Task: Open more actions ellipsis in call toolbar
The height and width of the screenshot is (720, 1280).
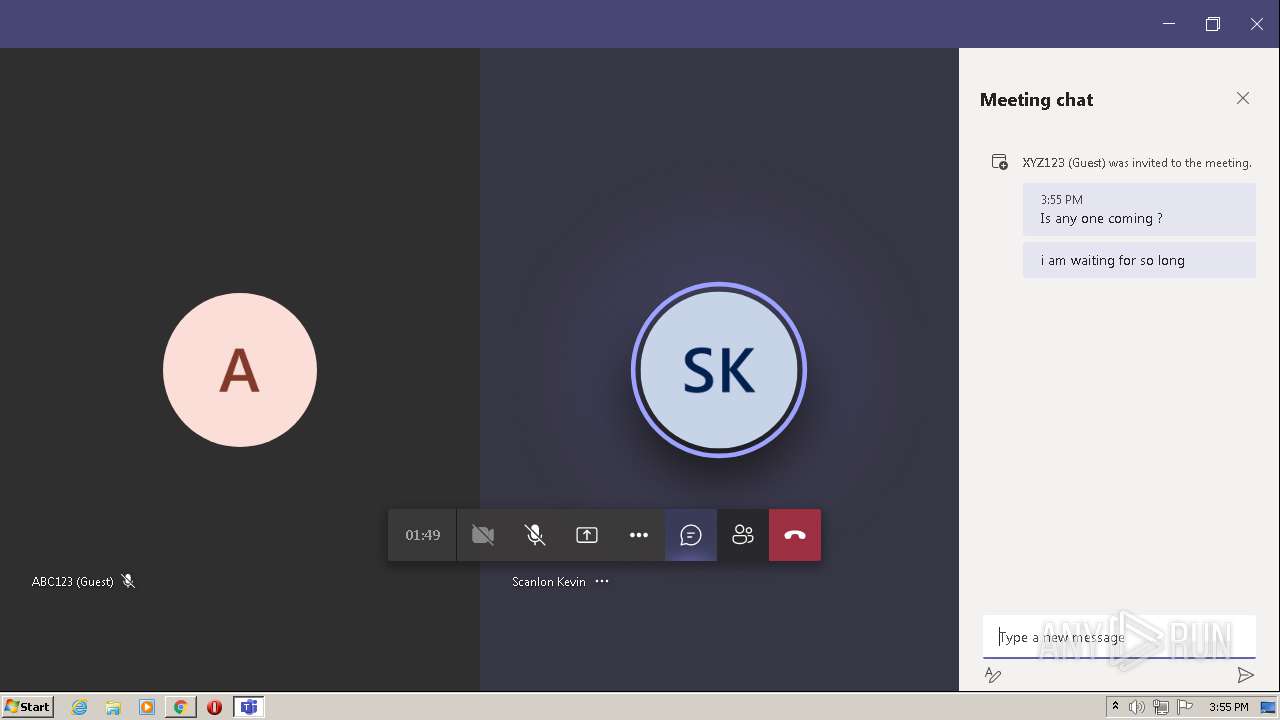Action: click(639, 535)
